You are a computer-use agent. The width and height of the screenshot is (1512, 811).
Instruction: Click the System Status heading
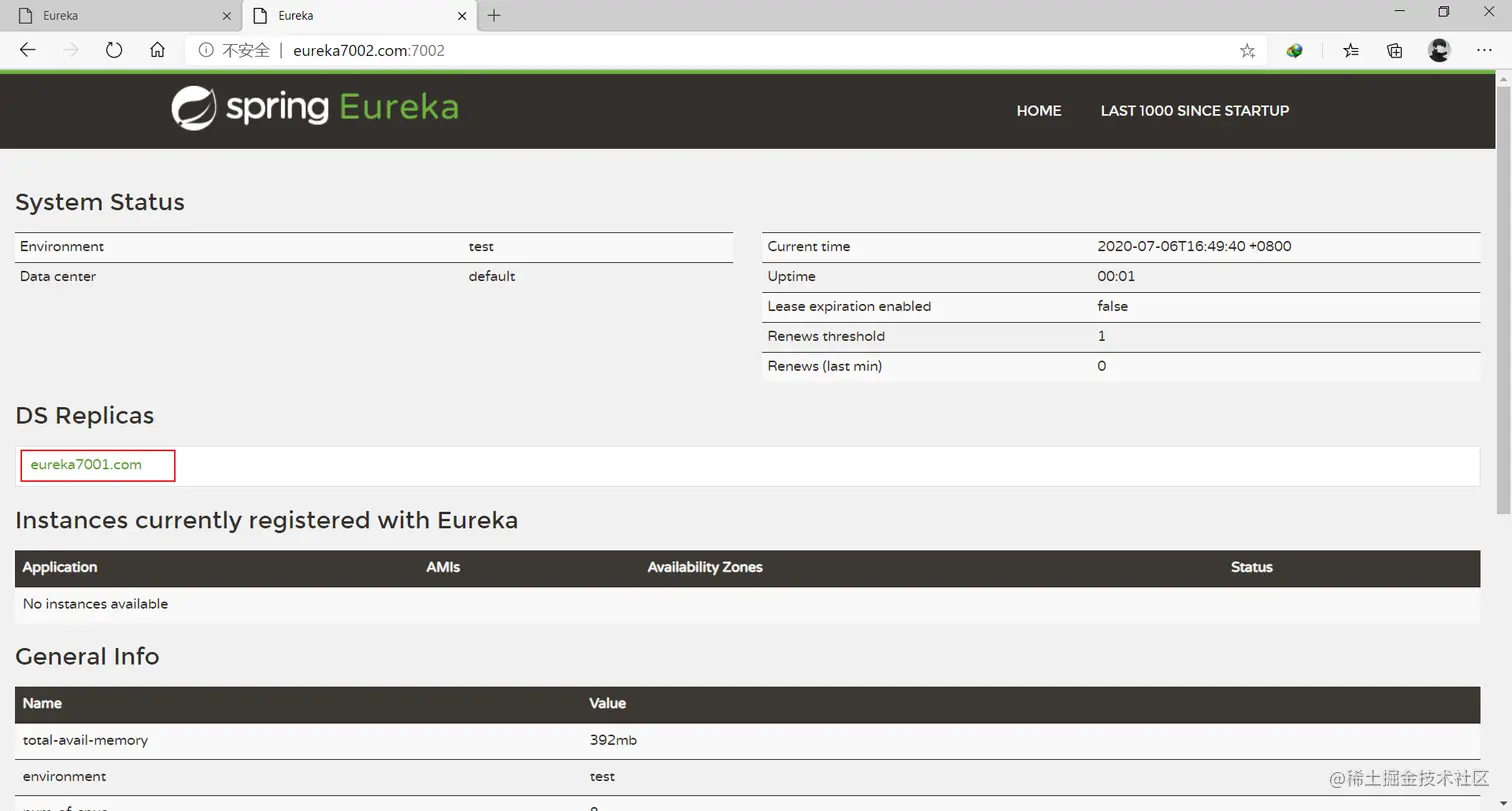100,202
